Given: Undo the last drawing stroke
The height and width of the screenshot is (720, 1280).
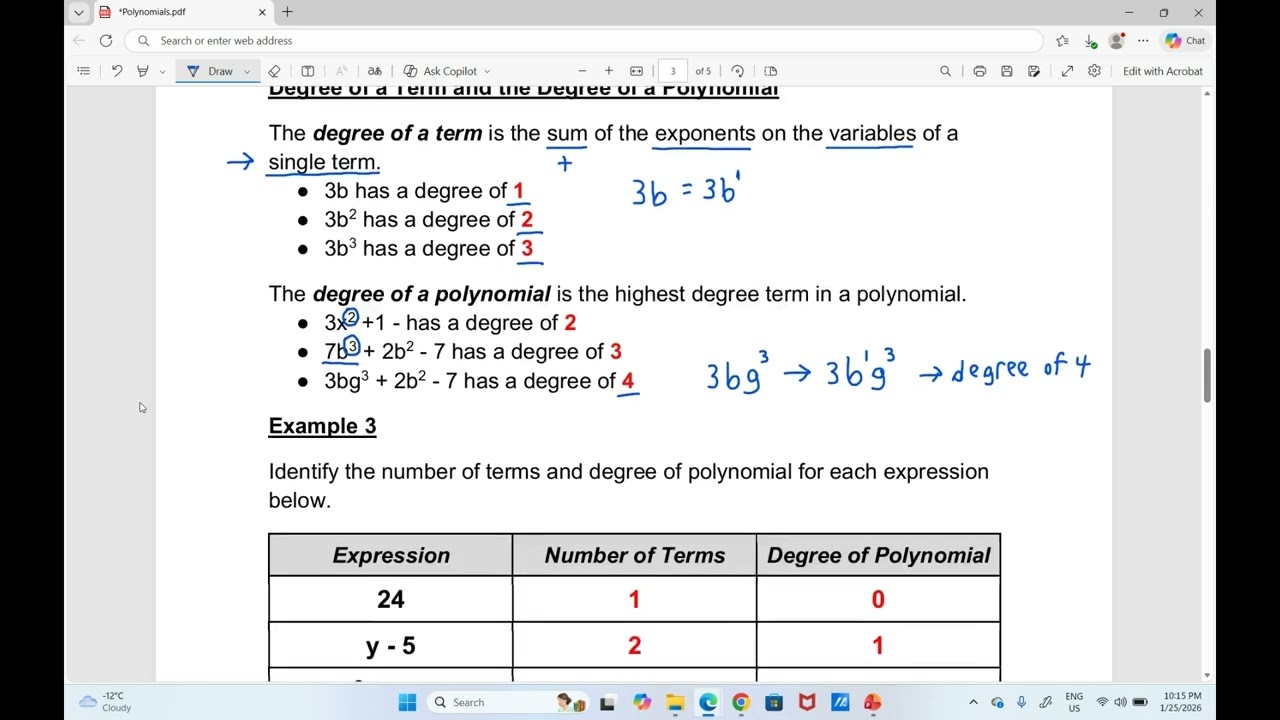Looking at the screenshot, I should click(117, 71).
